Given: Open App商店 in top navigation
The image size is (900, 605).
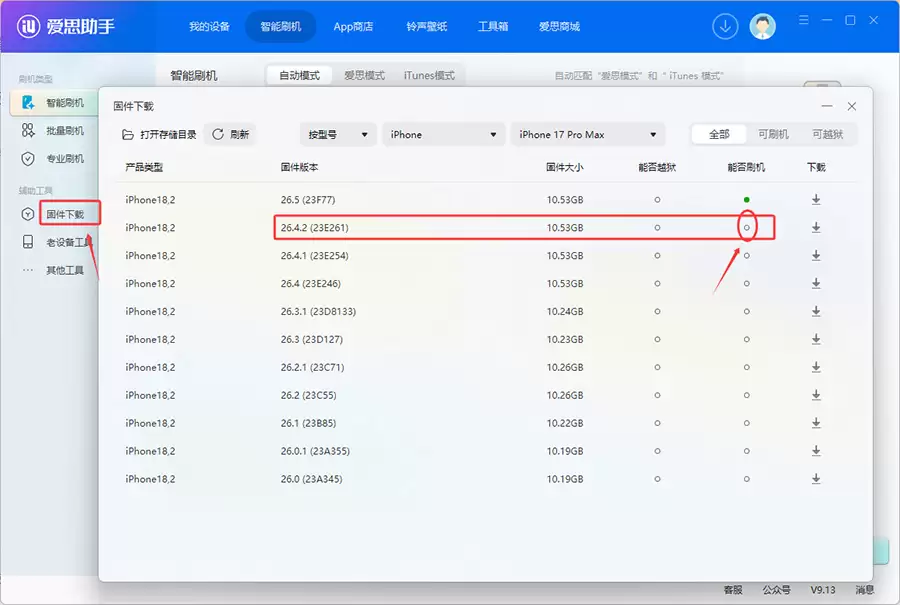Looking at the screenshot, I should pos(353,26).
